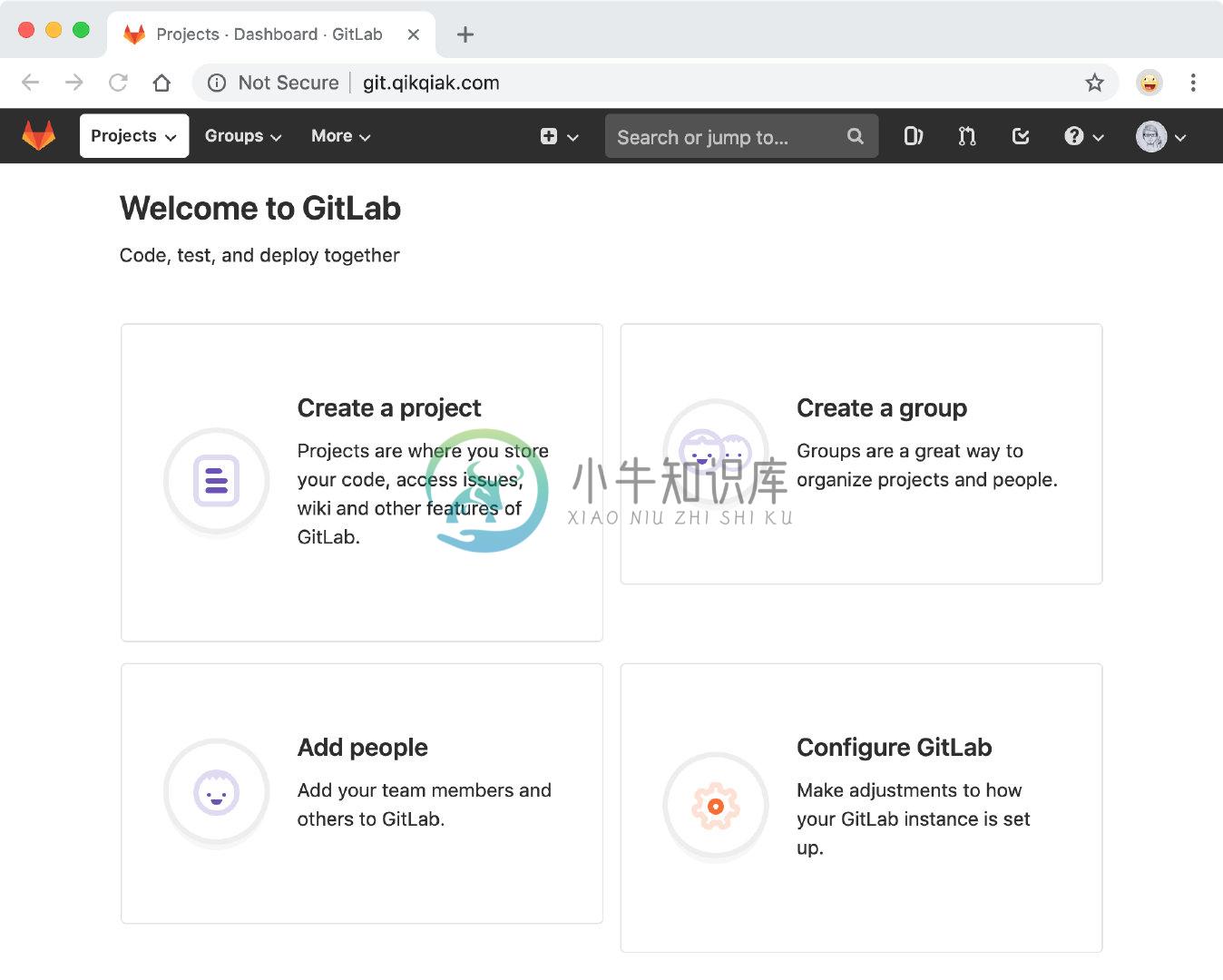Click the text Make adjustments to how

pyautogui.click(x=909, y=790)
